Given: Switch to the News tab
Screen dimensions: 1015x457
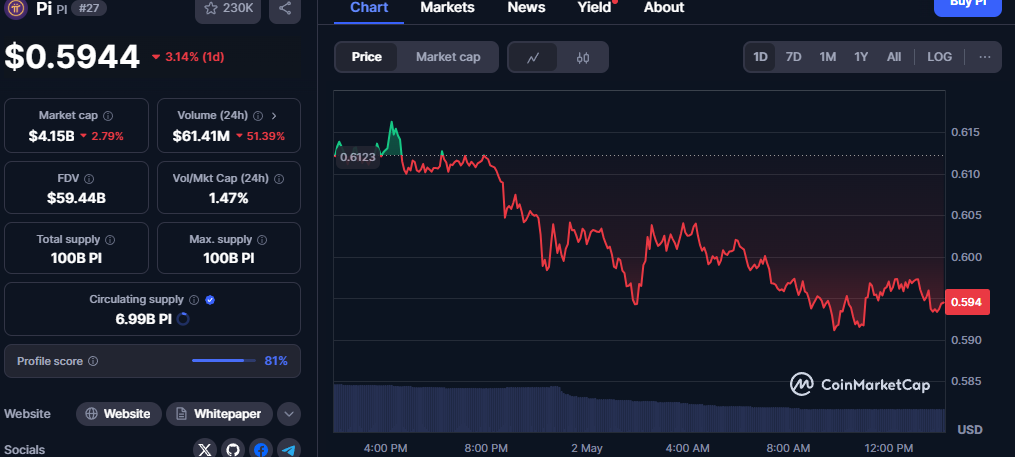Looking at the screenshot, I should point(526,8).
